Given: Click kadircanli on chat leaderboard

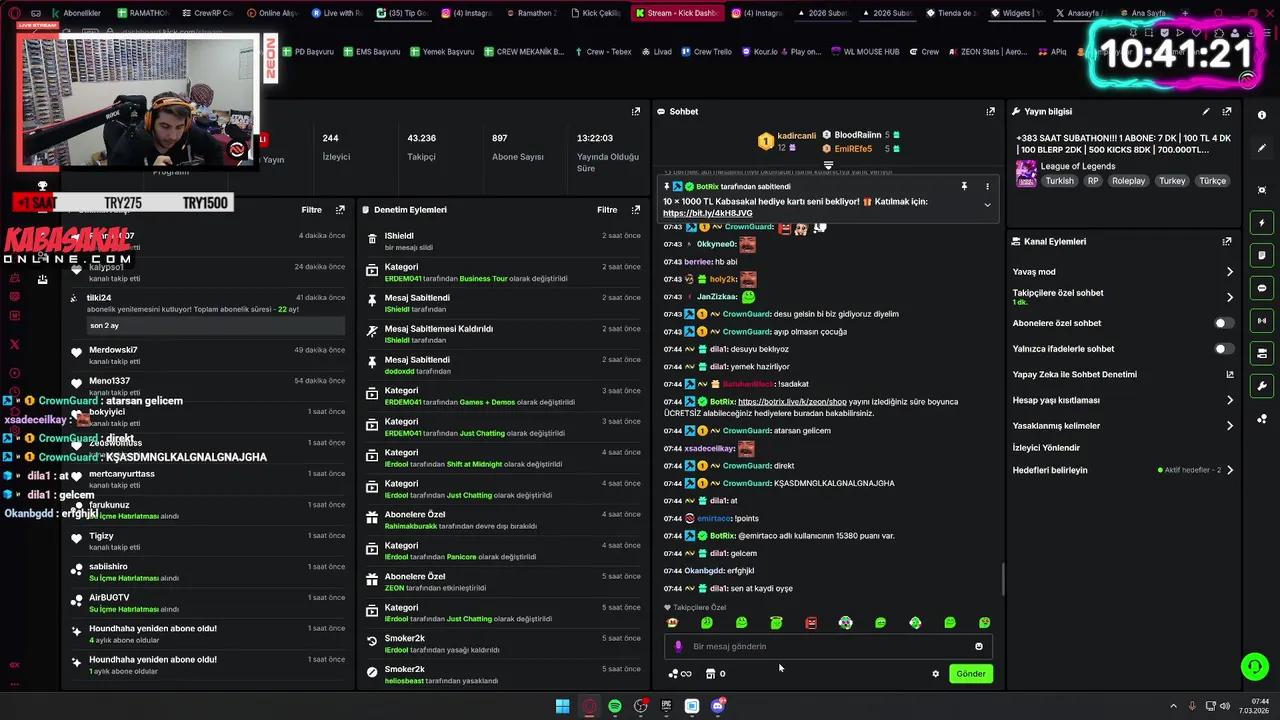Looking at the screenshot, I should coord(796,136).
